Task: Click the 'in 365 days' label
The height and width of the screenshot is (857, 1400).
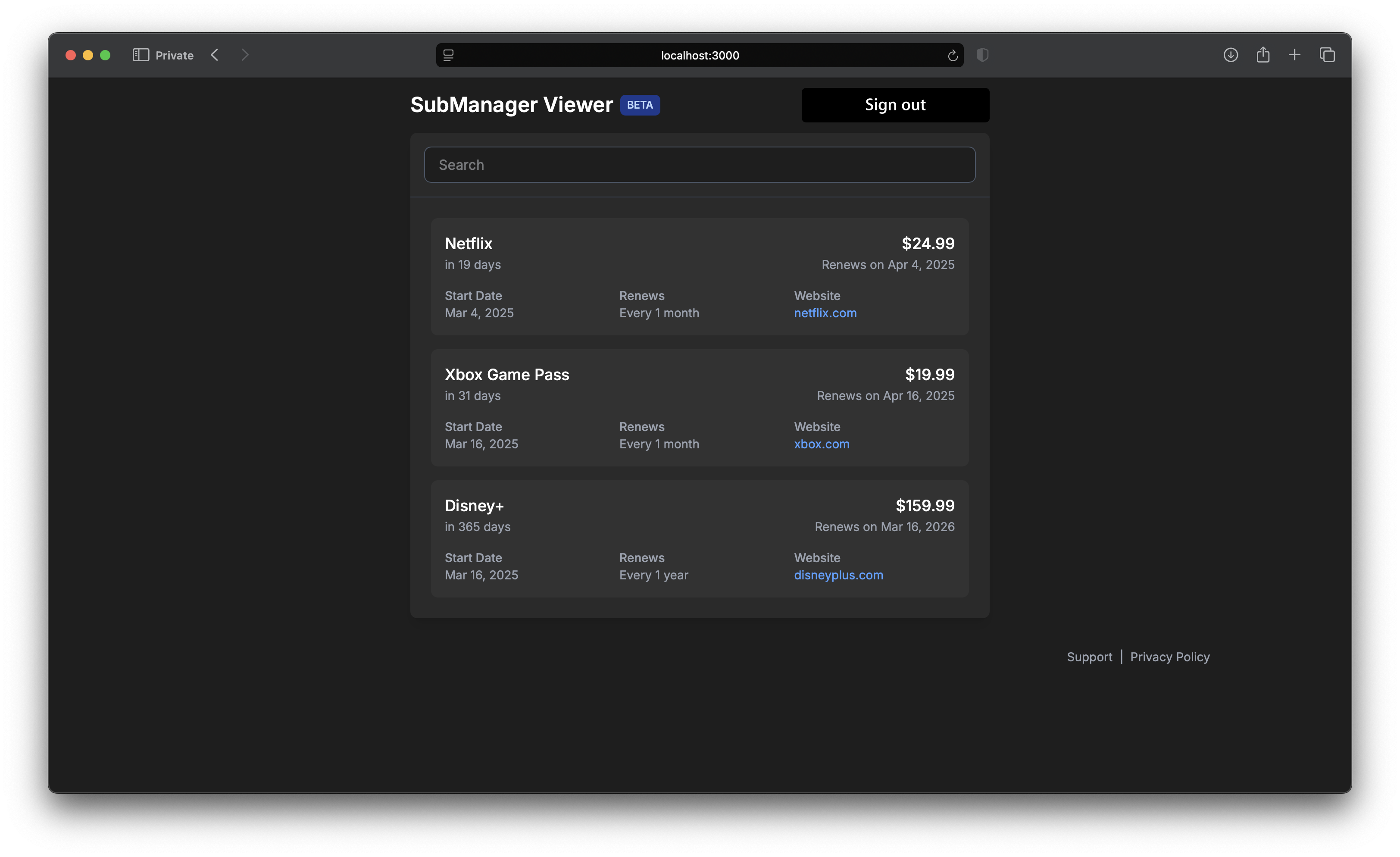Action: [477, 526]
